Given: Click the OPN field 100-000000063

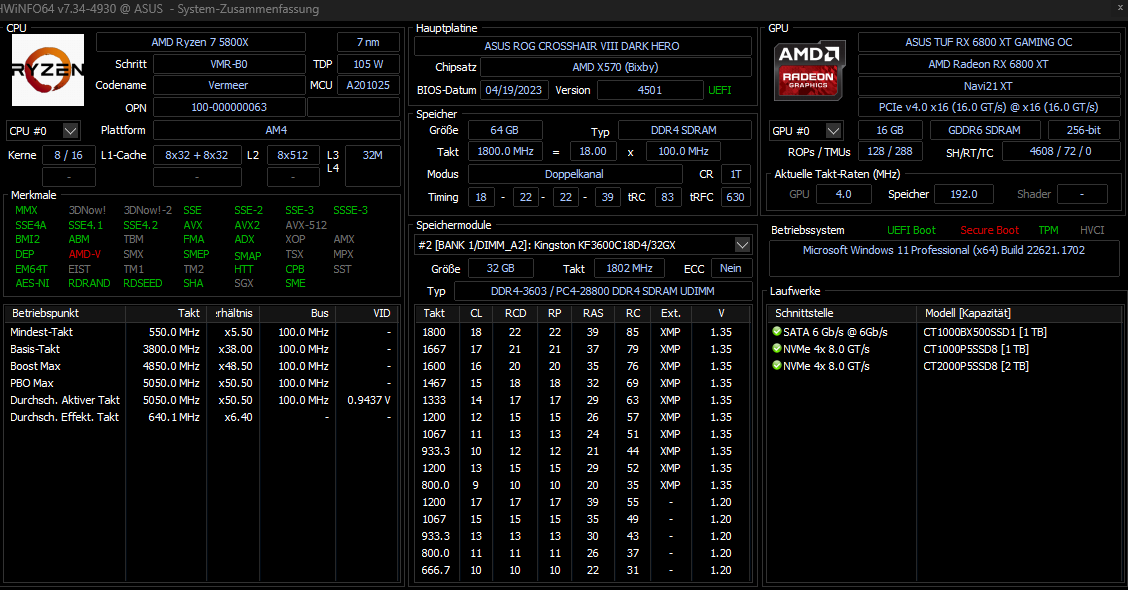Looking at the screenshot, I should (x=229, y=107).
